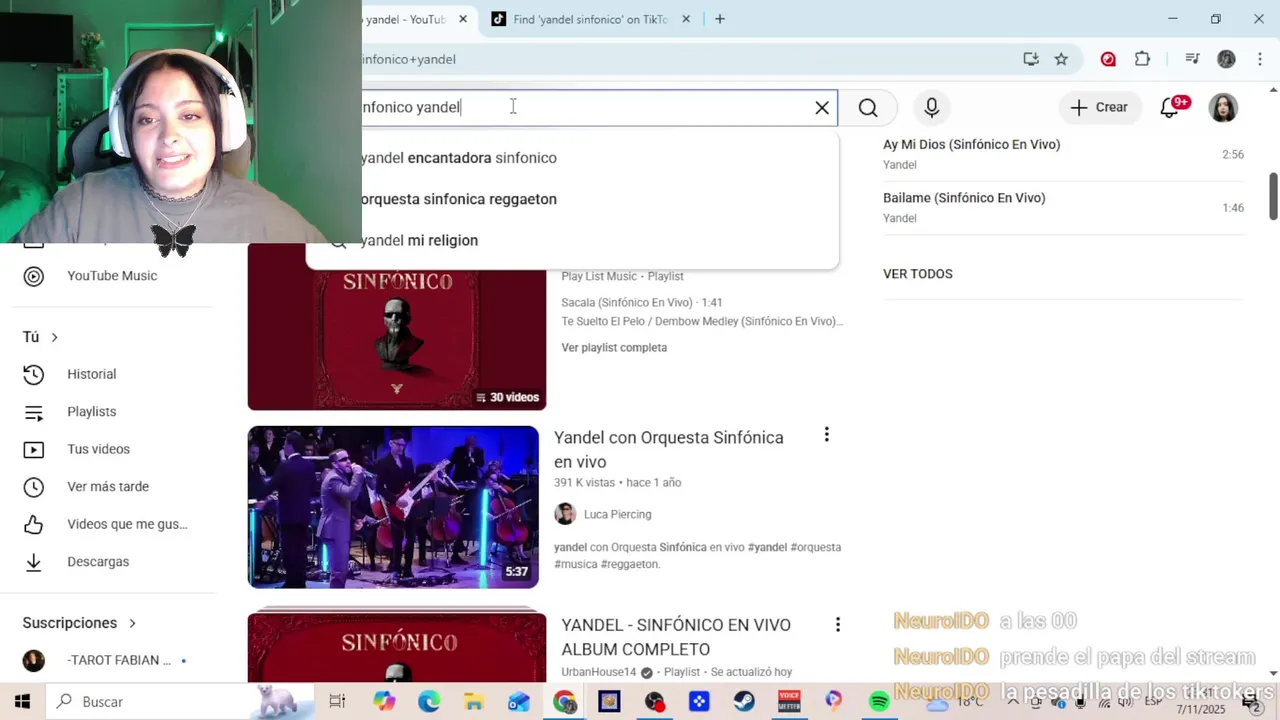1280x720 pixels.
Task: Open 'YANDEL - SINFÓNICO EN VIVO ALBUM COMPLETO' title
Action: pos(676,637)
